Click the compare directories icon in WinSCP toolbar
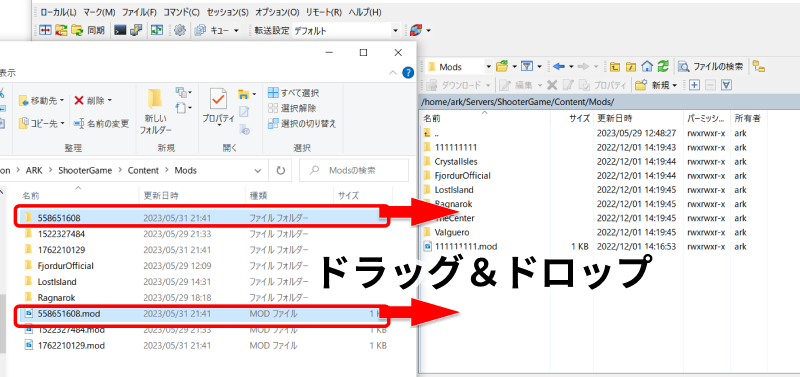Viewport: 800px width, 377px height. (46, 31)
